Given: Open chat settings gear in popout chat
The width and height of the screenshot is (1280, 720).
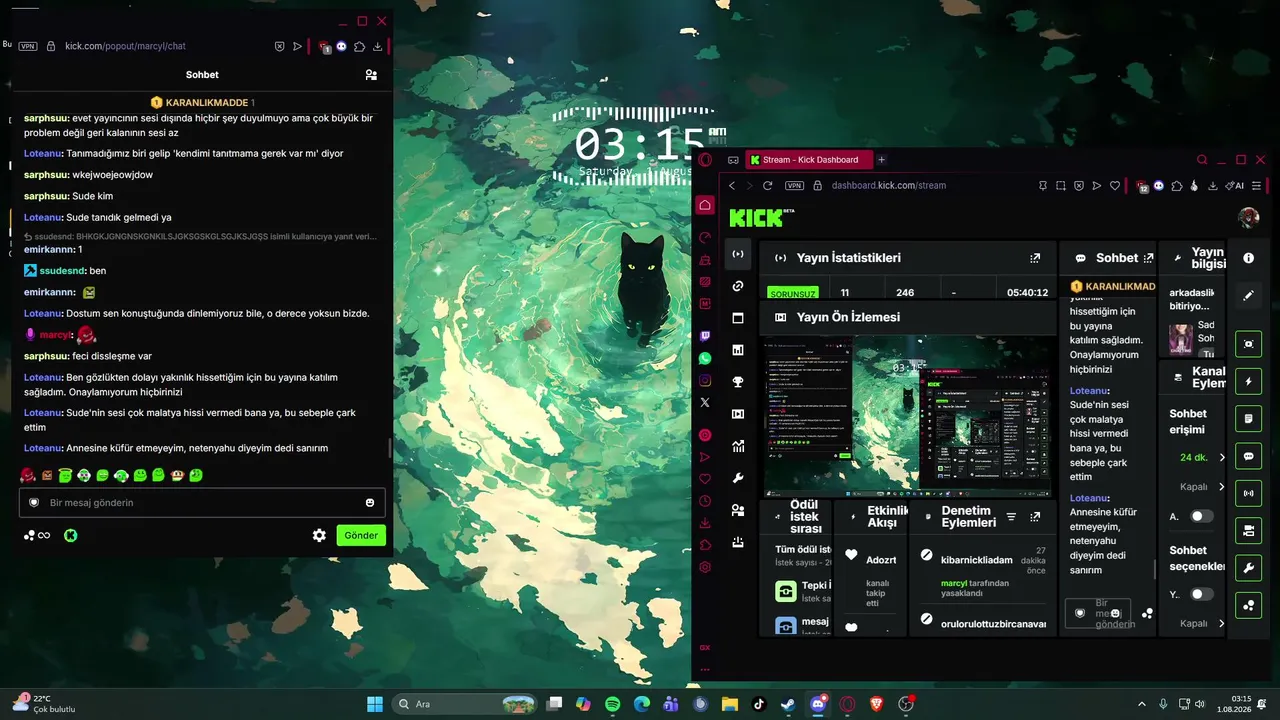Looking at the screenshot, I should coord(319,535).
